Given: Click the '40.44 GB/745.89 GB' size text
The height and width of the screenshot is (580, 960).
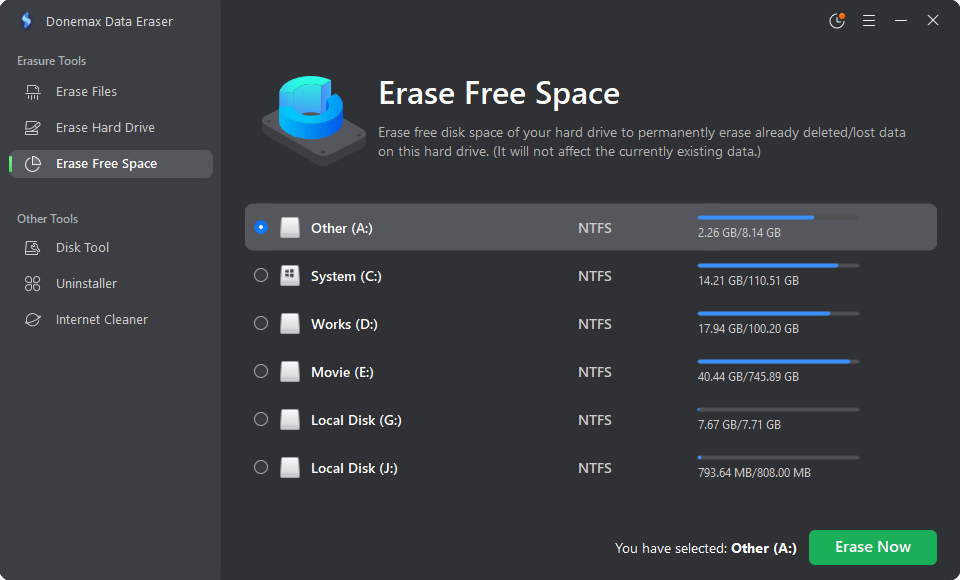Looking at the screenshot, I should tap(748, 377).
